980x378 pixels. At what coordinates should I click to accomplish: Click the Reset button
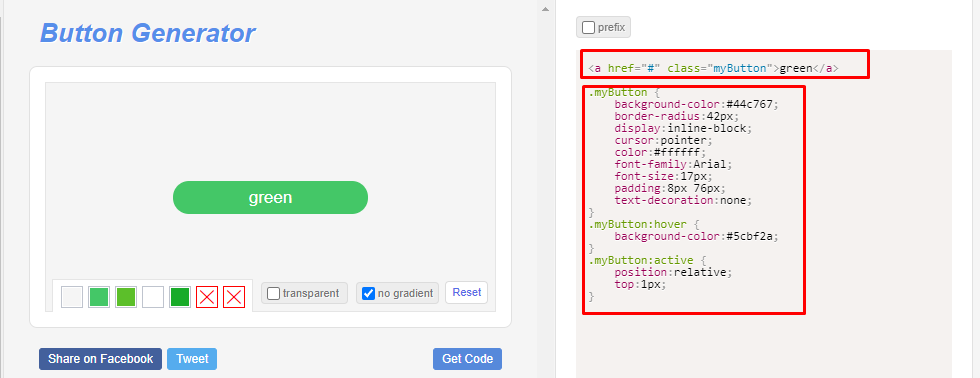tap(466, 292)
